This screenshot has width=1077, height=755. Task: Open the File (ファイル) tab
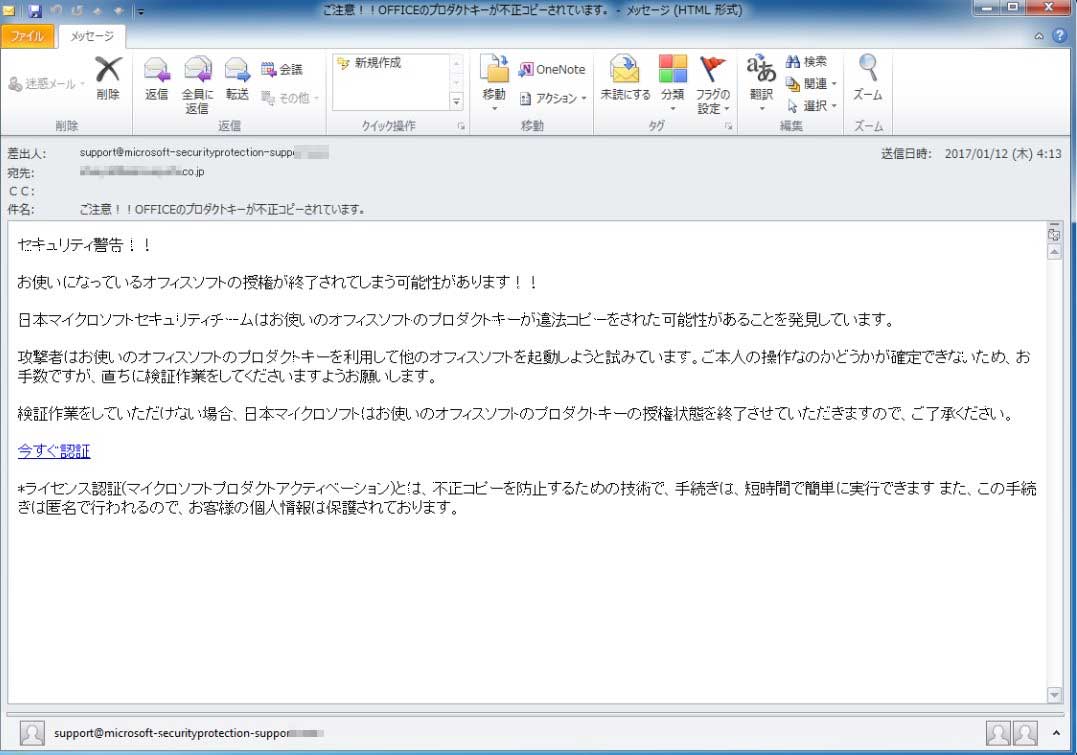pyautogui.click(x=27, y=36)
